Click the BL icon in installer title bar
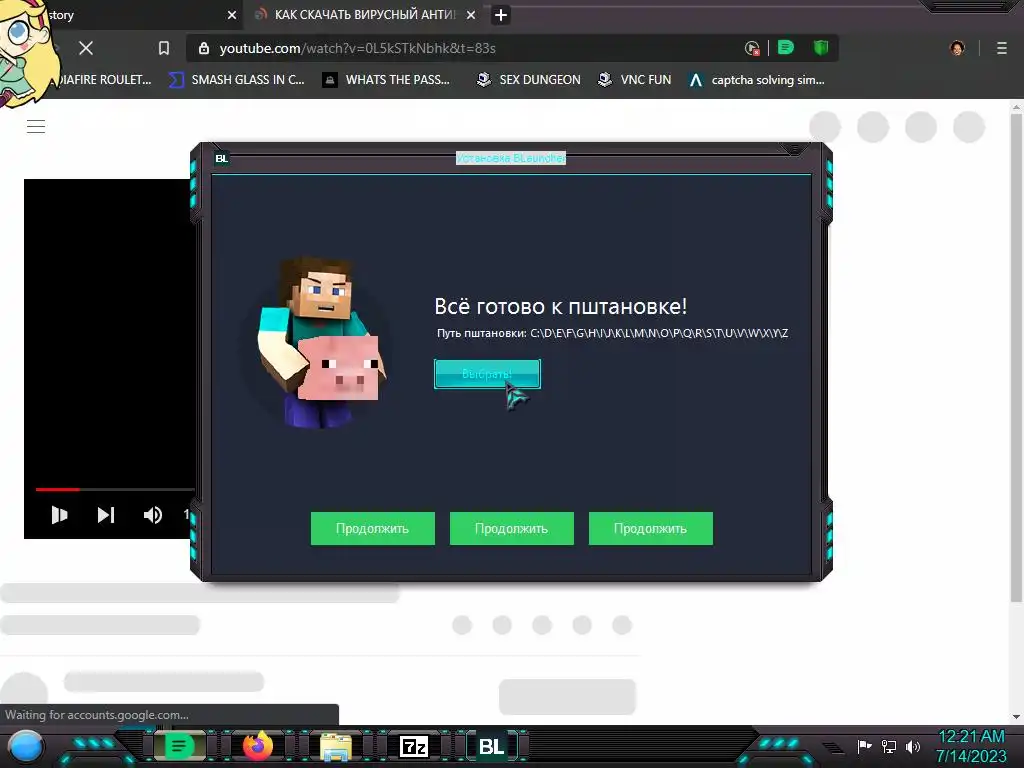 point(221,159)
